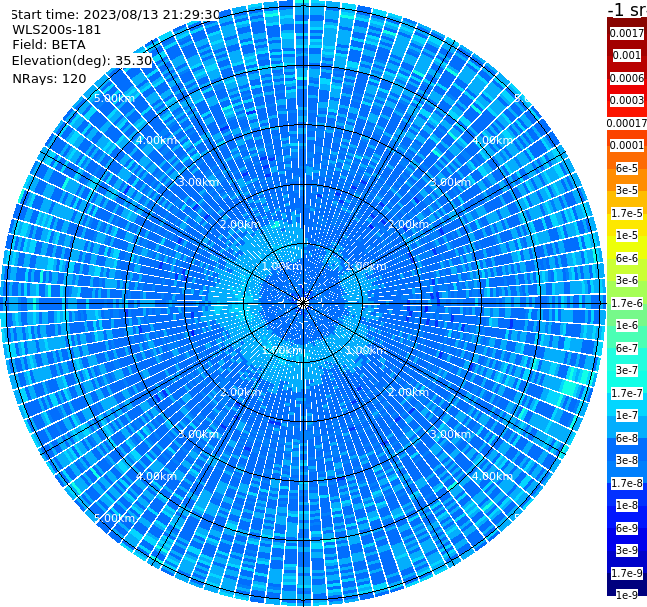Click the 1e-9 color bar label
647x607 pixels.
(x=627, y=595)
